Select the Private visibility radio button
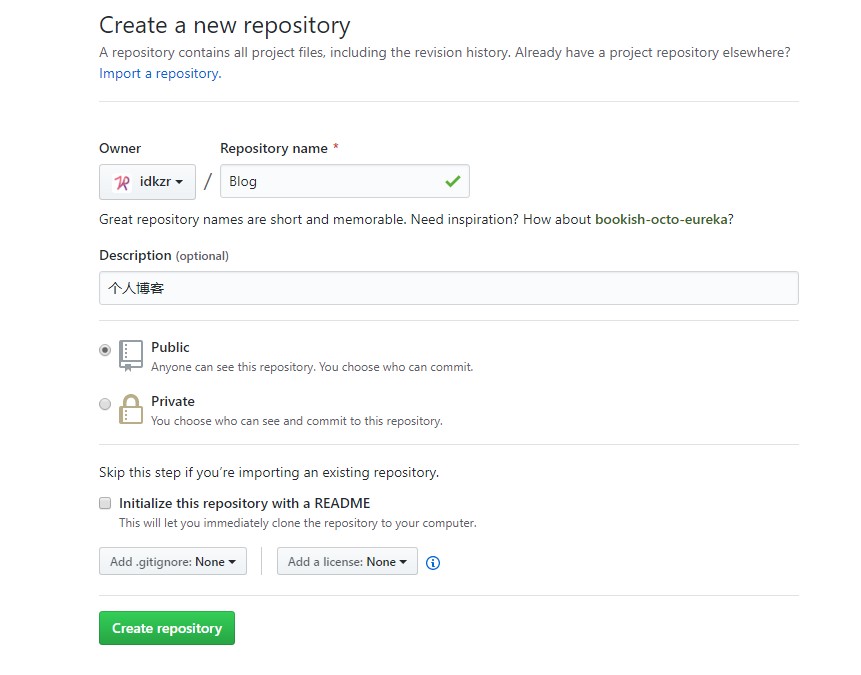This screenshot has height=675, width=861. pos(105,404)
